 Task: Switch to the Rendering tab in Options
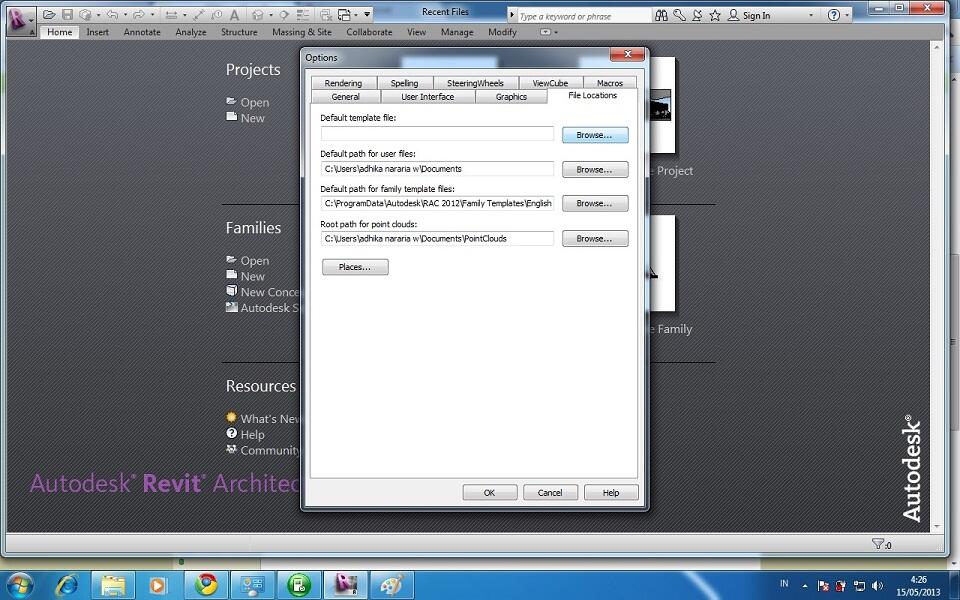(343, 83)
